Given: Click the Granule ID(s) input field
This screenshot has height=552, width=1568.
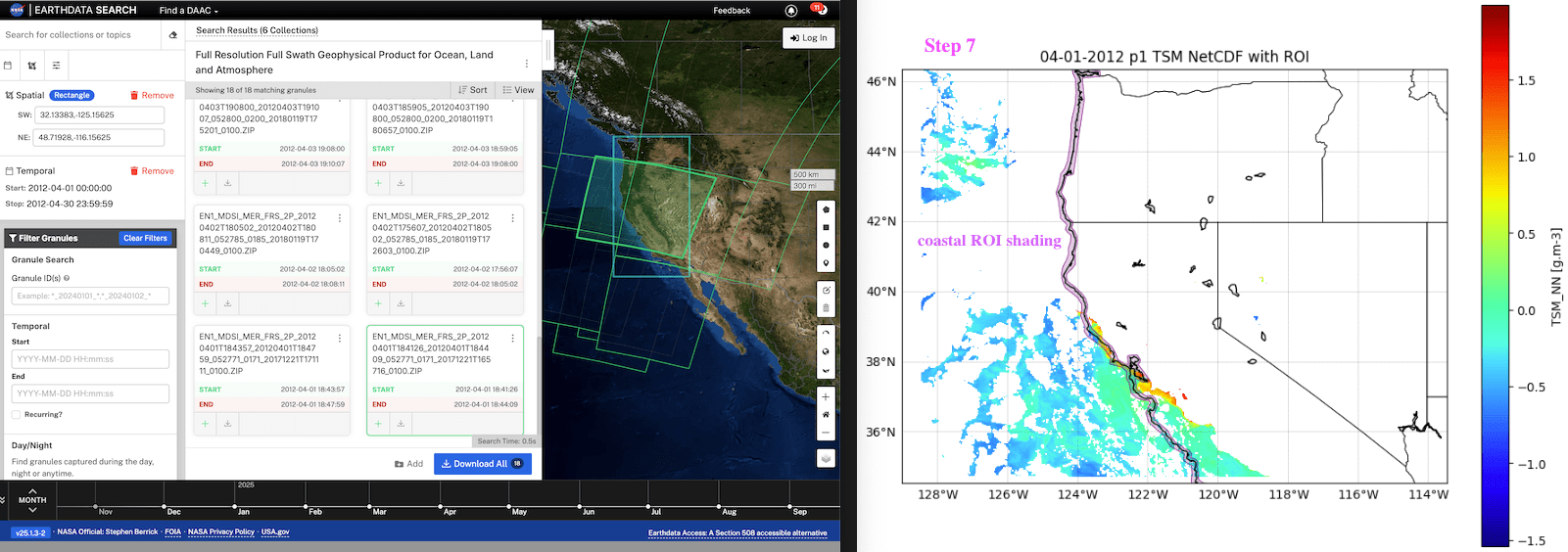Looking at the screenshot, I should pyautogui.click(x=90, y=296).
